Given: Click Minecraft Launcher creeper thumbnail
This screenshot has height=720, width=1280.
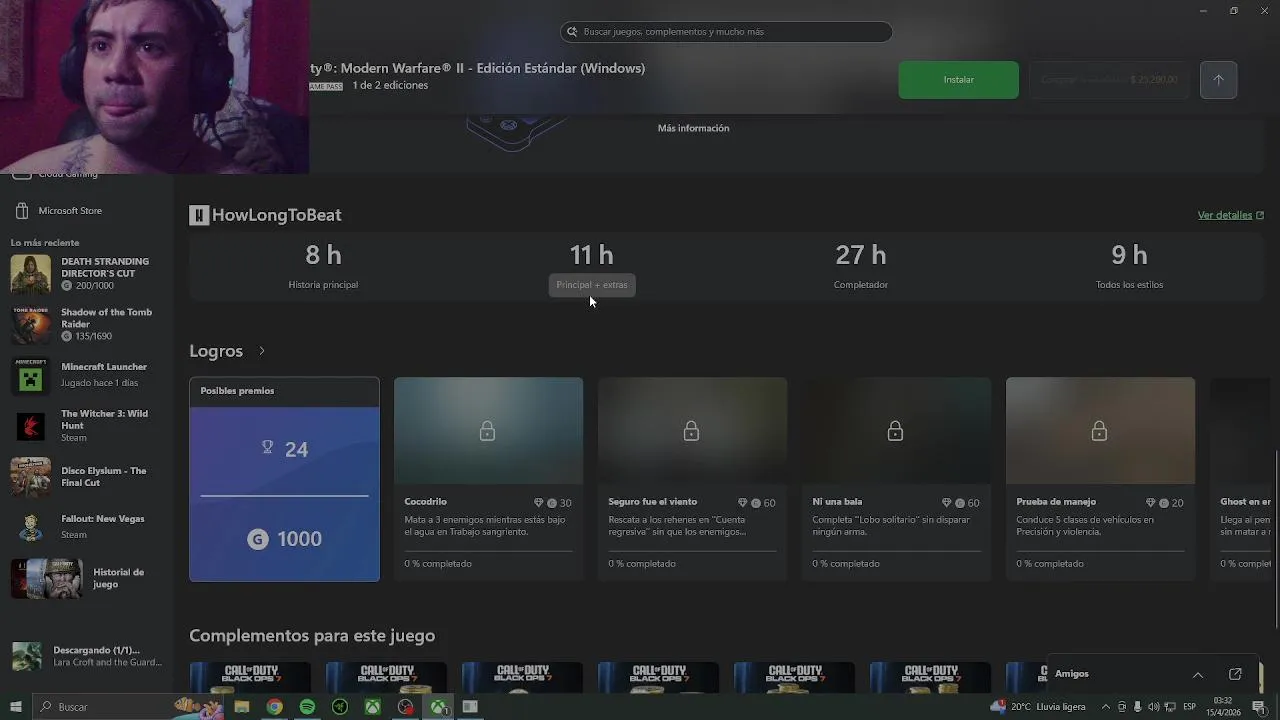Looking at the screenshot, I should [x=30, y=375].
